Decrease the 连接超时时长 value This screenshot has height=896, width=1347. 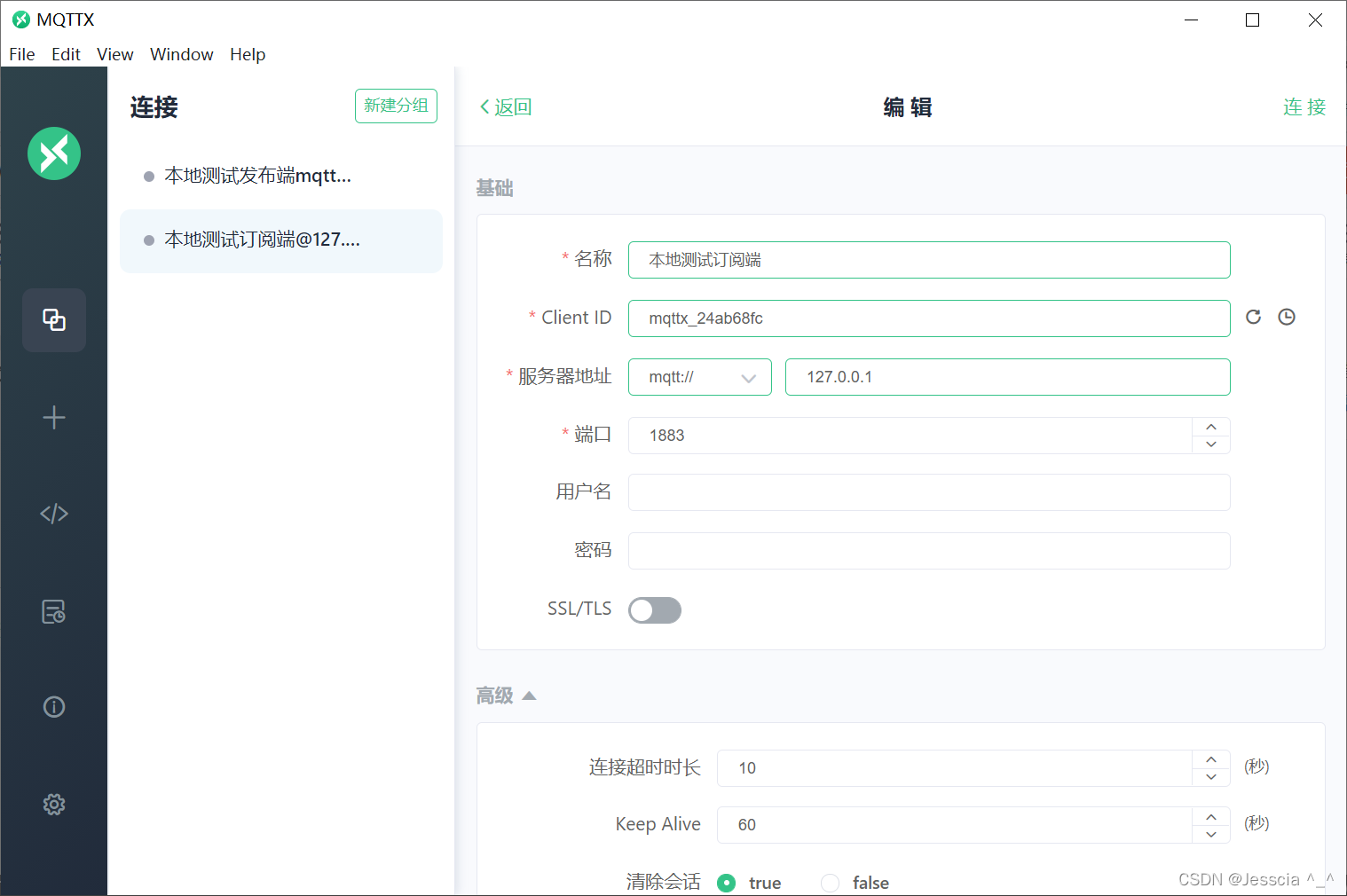[1211, 777]
